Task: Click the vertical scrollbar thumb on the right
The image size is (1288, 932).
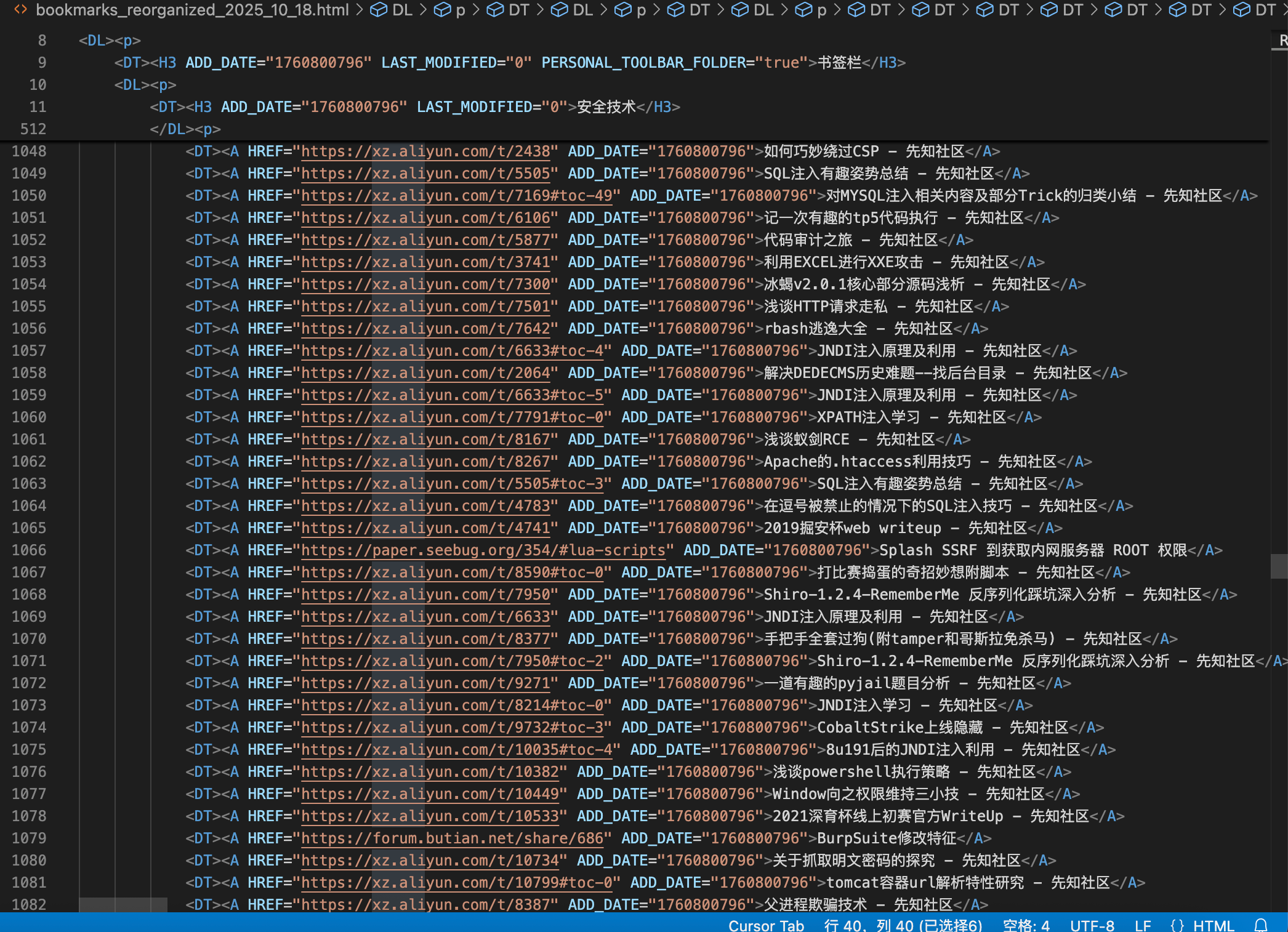Action: [x=1279, y=566]
